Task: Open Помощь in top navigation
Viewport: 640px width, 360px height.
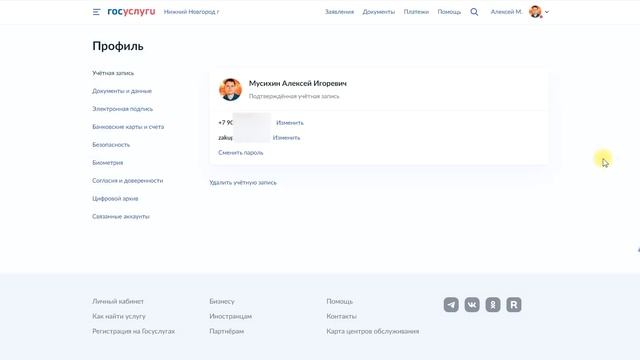Action: [x=449, y=12]
